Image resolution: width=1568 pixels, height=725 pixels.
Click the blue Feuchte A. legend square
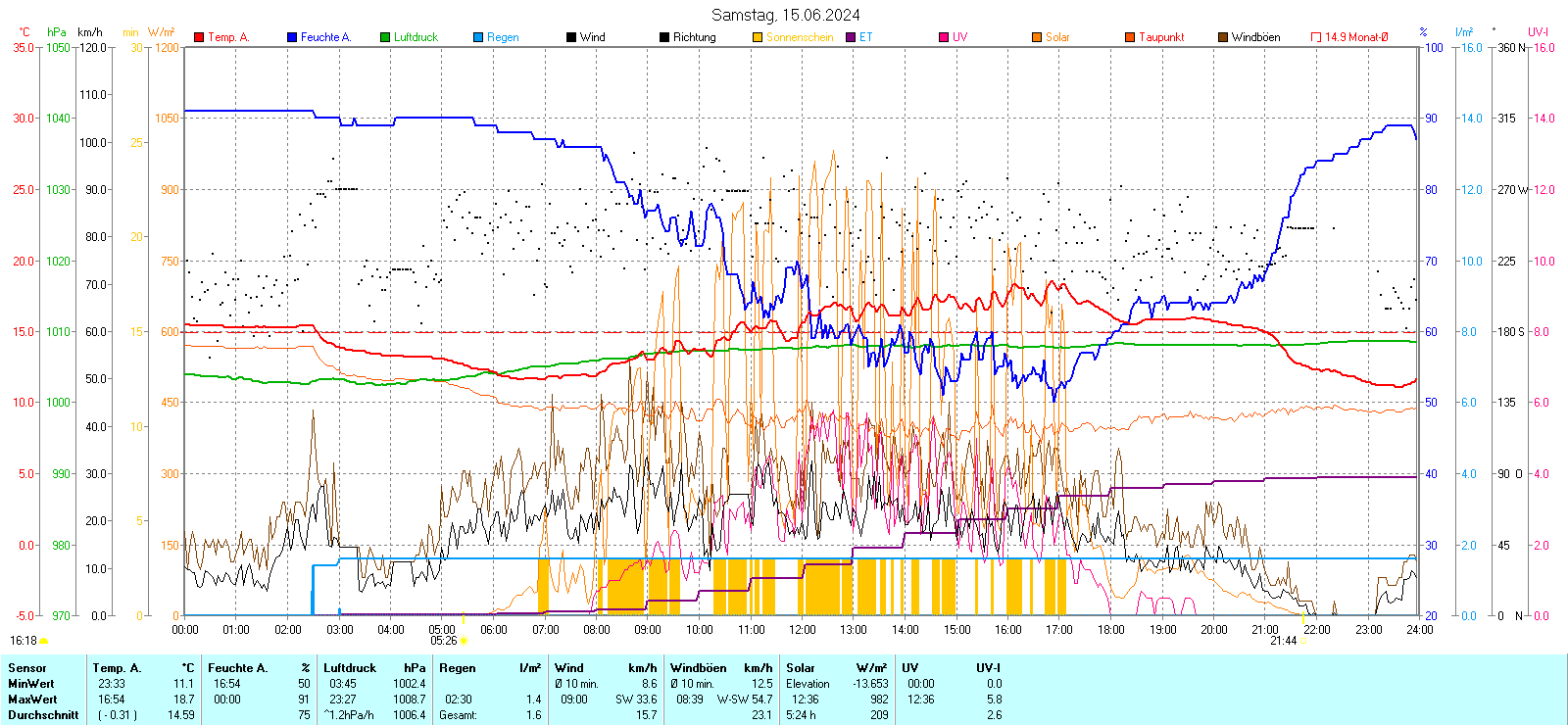pos(292,37)
